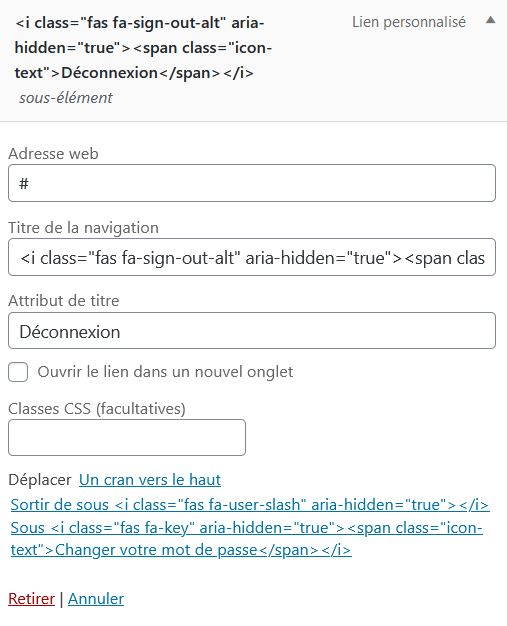Click the Sortir de sous fa-user-slash link

click(250, 505)
